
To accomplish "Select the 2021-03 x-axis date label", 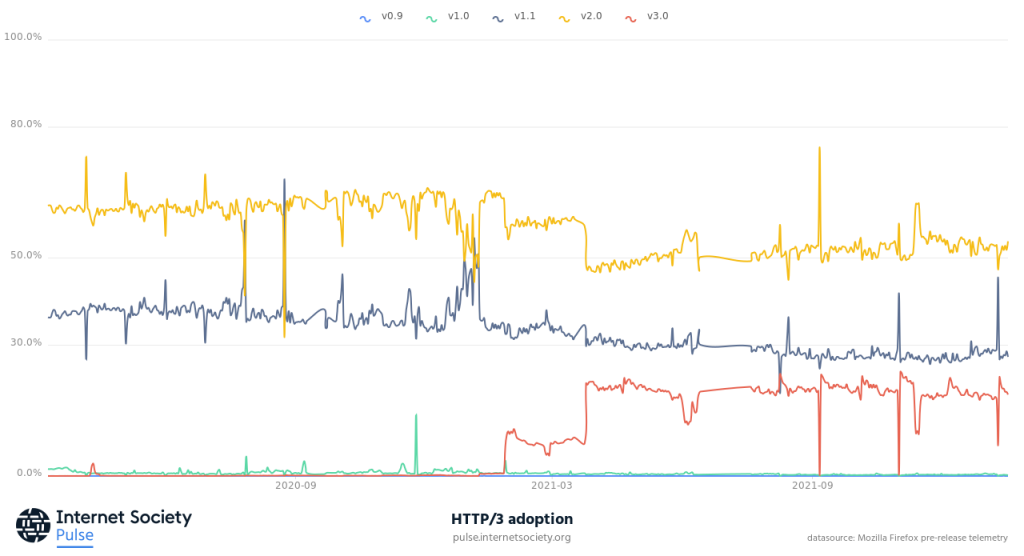I will (552, 486).
